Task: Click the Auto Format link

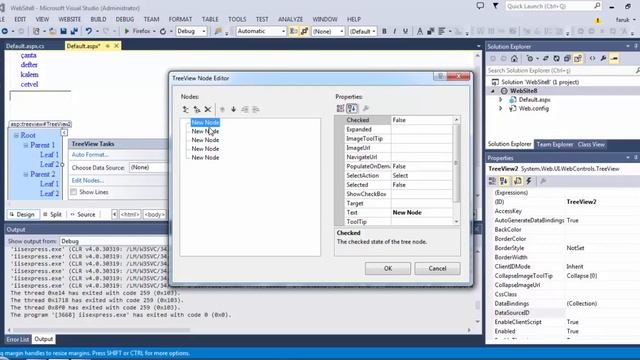Action: 90,155
